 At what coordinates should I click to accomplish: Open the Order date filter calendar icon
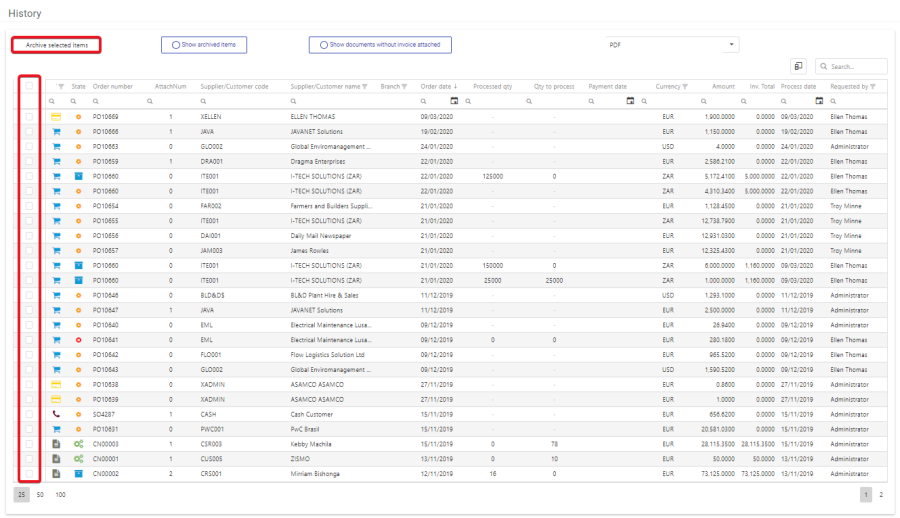(x=454, y=101)
